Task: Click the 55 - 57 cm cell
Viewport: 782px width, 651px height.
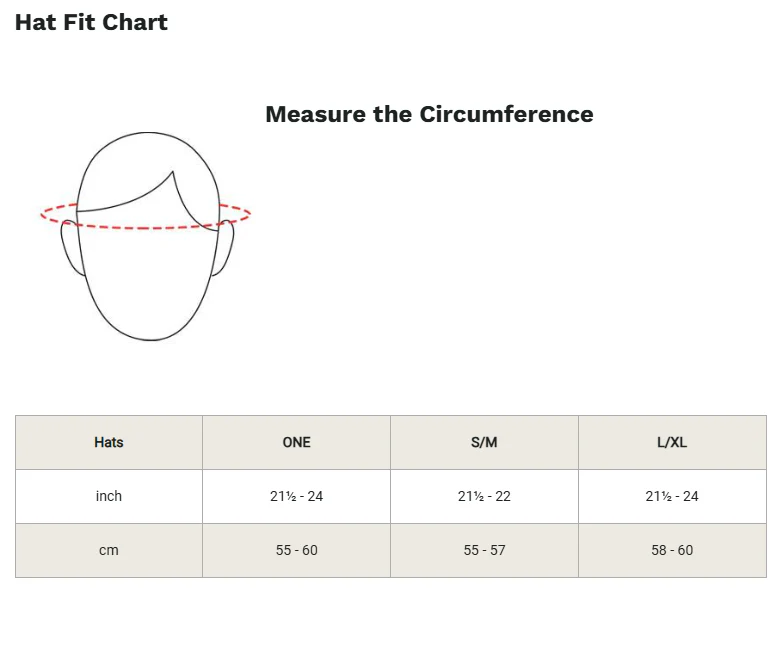Action: pyautogui.click(x=484, y=550)
